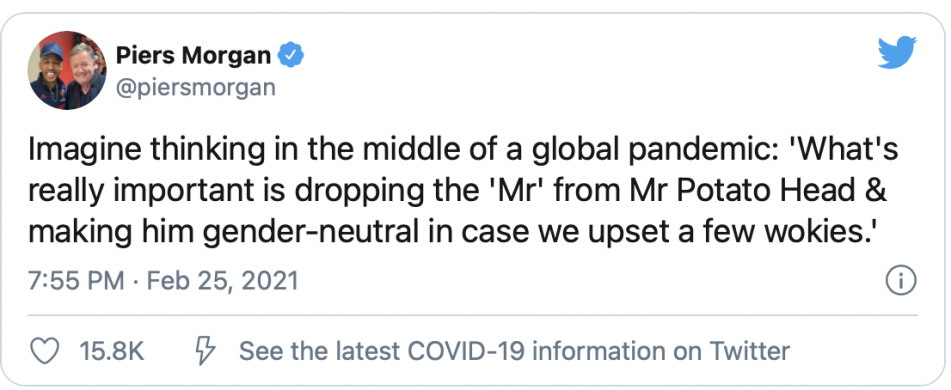Click the 15.8K likes count

112,352
